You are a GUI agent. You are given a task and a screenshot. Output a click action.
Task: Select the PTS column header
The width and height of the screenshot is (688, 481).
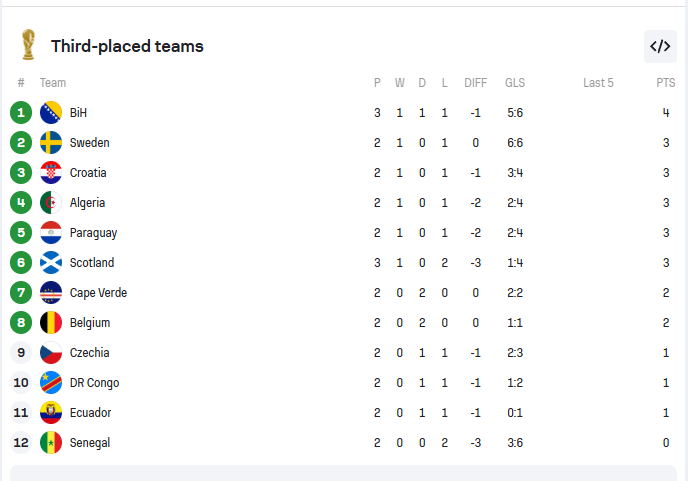[666, 83]
